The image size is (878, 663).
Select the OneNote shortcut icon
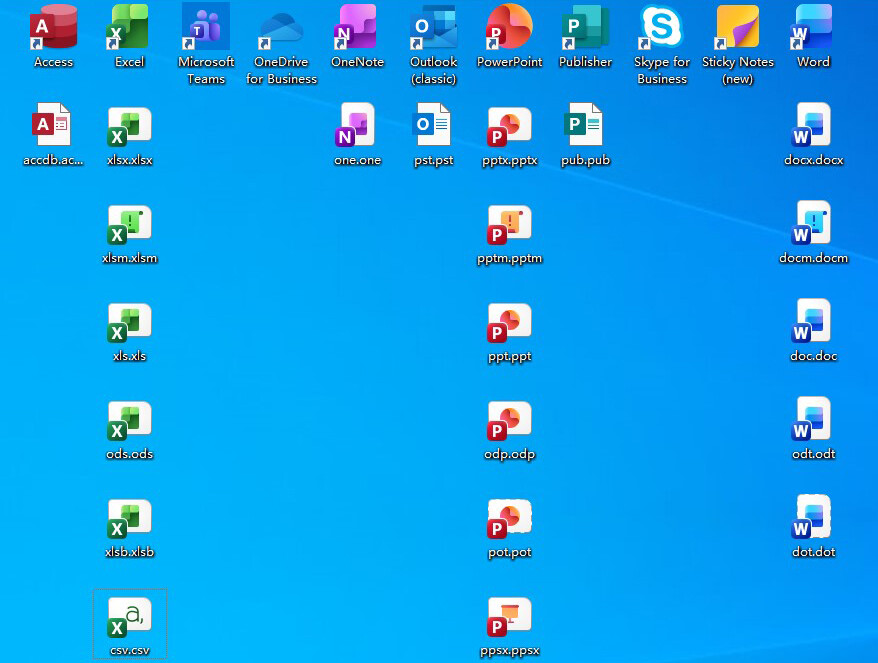[357, 28]
